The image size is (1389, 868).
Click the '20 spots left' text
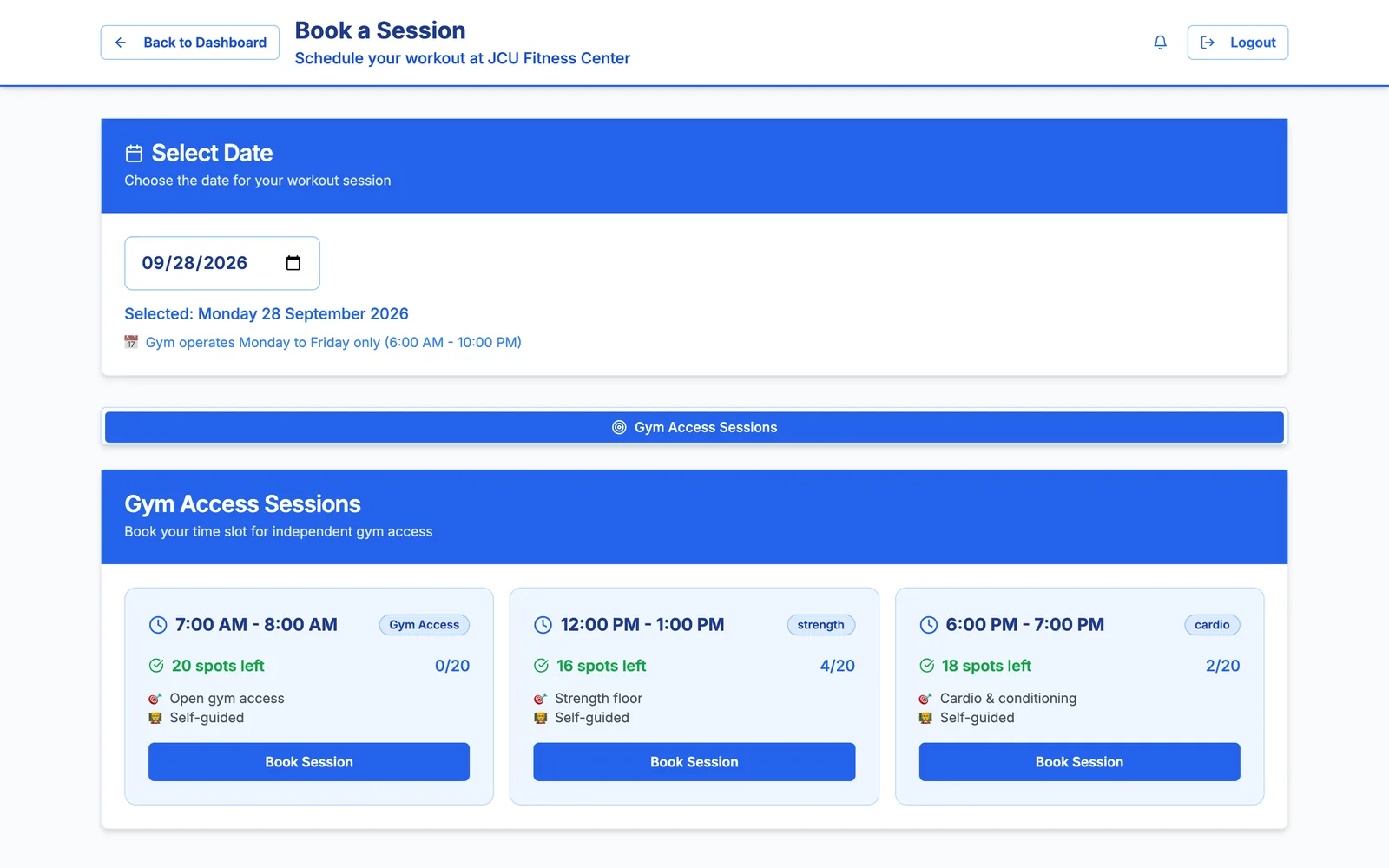coord(218,666)
